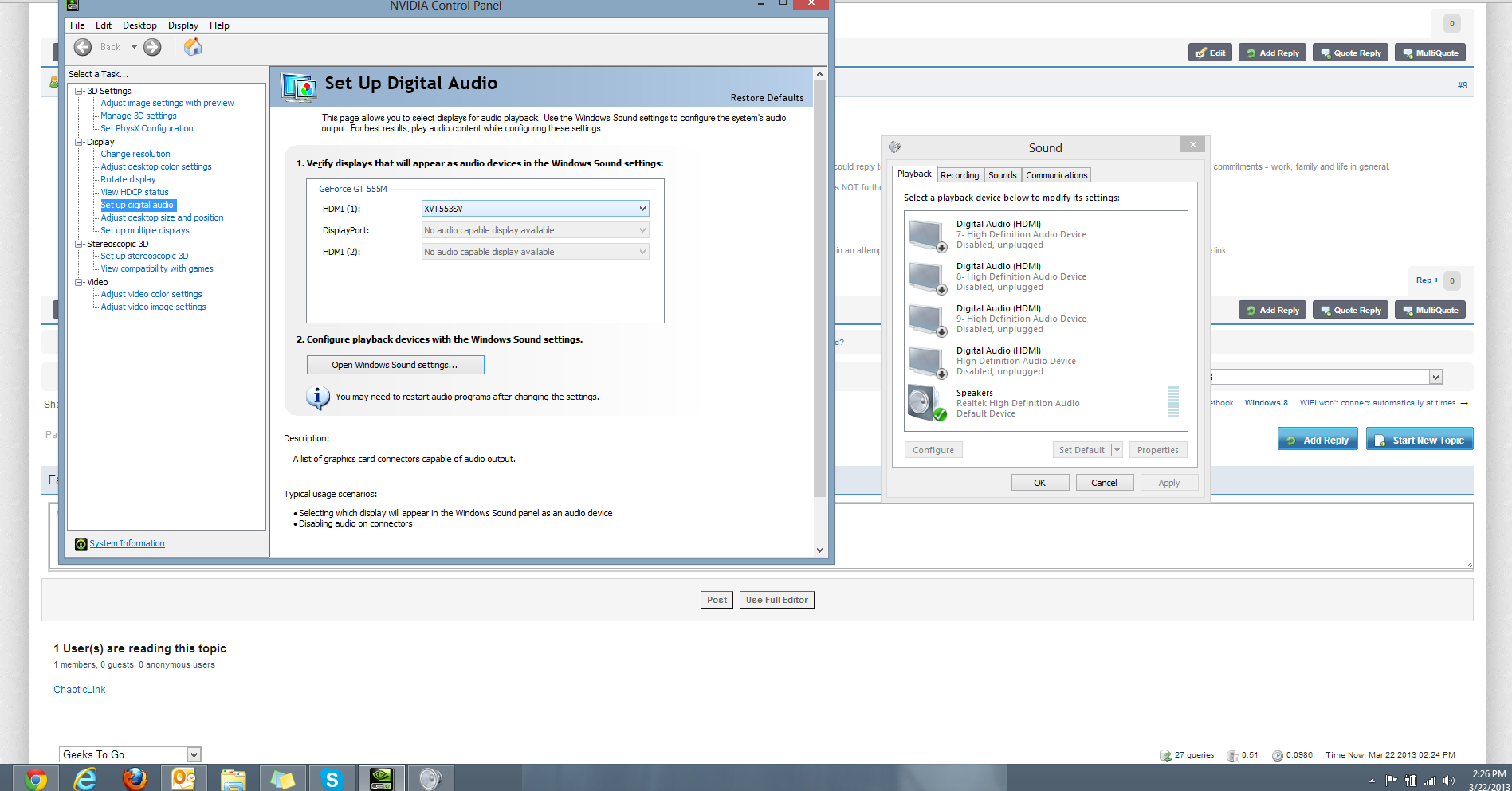Switch to the Communications tab
The image size is (1512, 791).
(x=1056, y=175)
